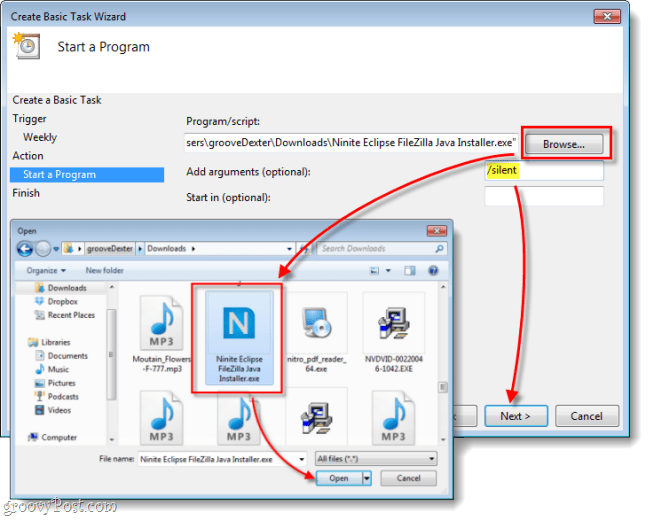
Task: Close the Open dialog
Action: (437, 231)
